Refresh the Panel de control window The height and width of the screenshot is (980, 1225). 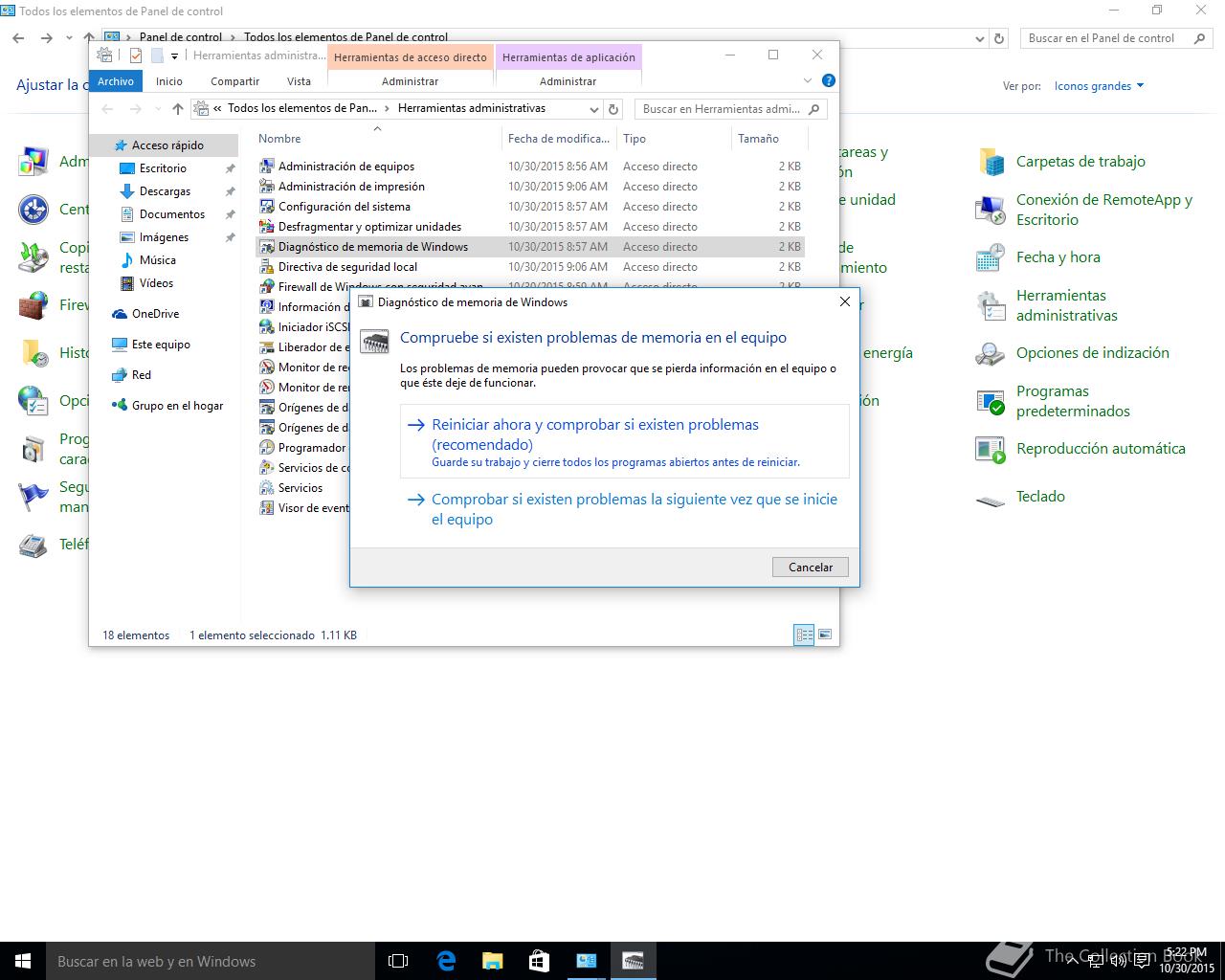tap(999, 38)
